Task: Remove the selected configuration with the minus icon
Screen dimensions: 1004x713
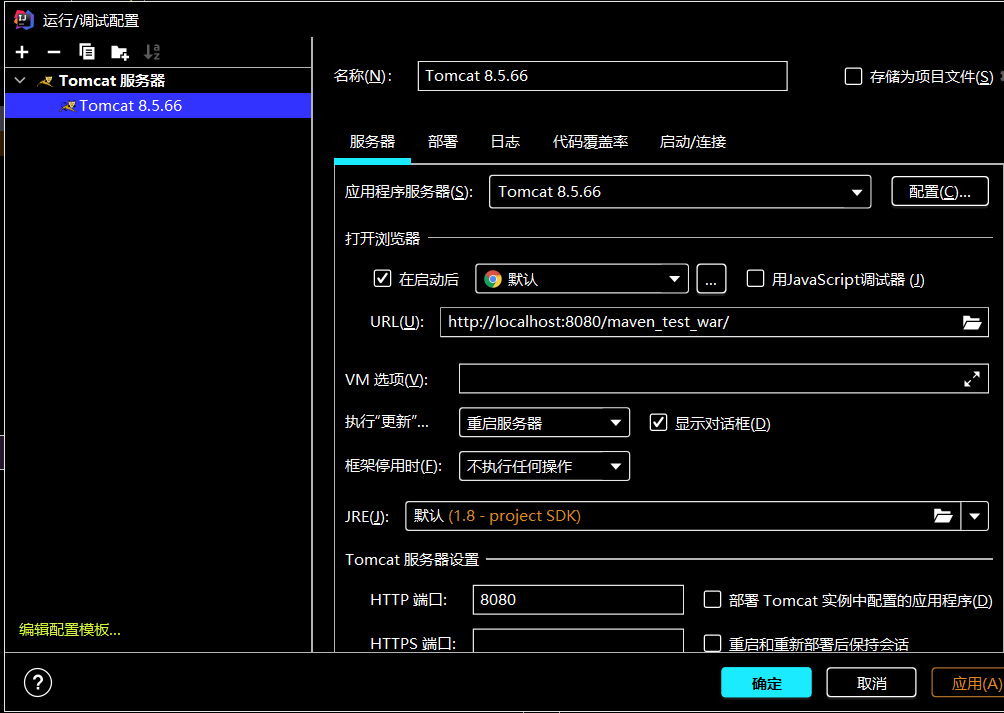Action: tap(54, 52)
